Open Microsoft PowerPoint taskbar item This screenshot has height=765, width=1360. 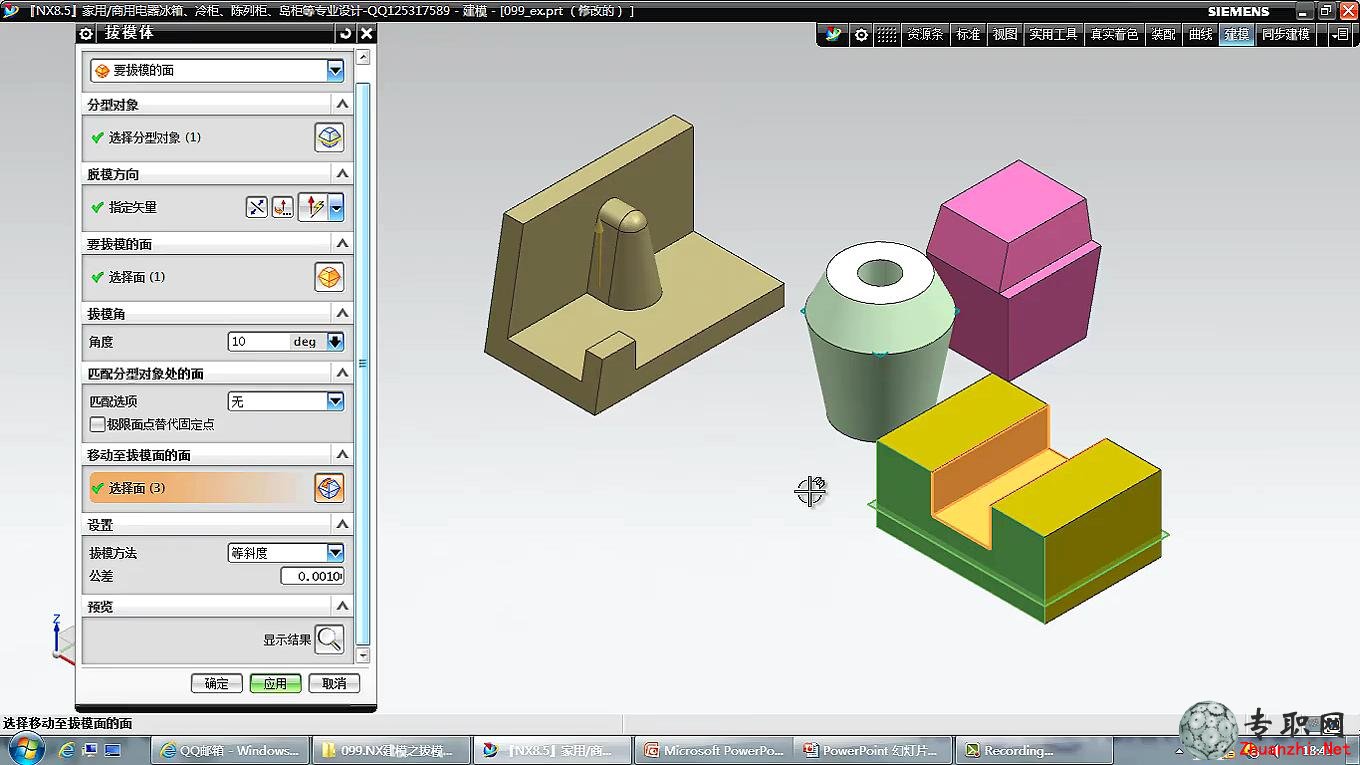[x=714, y=750]
